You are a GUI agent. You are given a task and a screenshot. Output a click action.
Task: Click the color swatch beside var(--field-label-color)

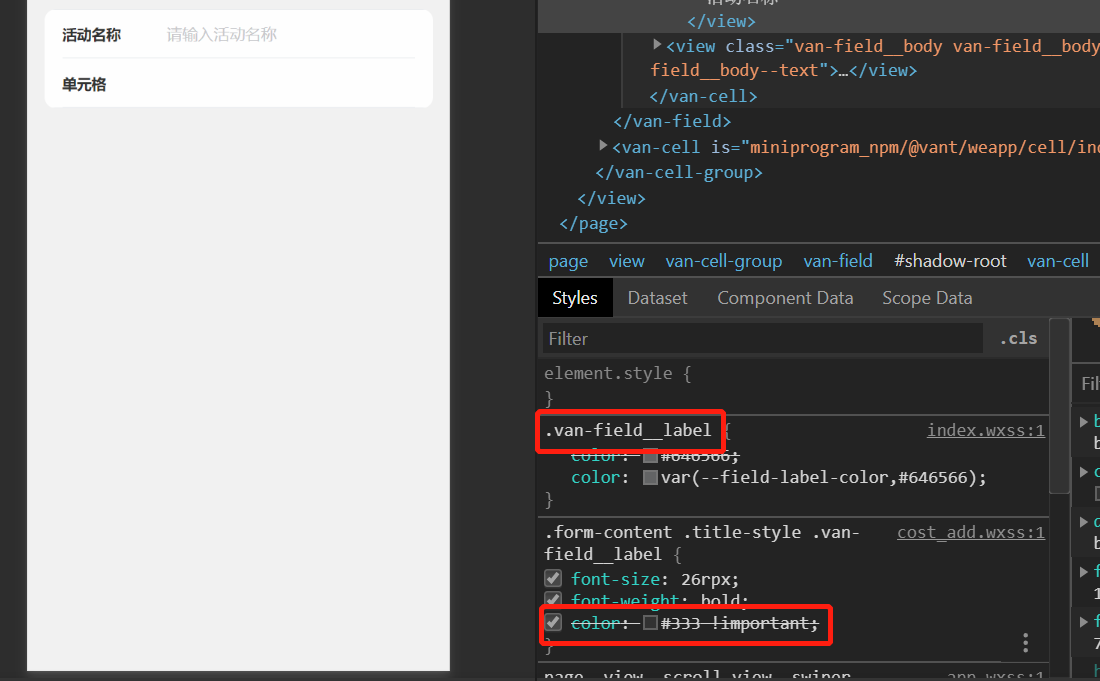point(651,477)
